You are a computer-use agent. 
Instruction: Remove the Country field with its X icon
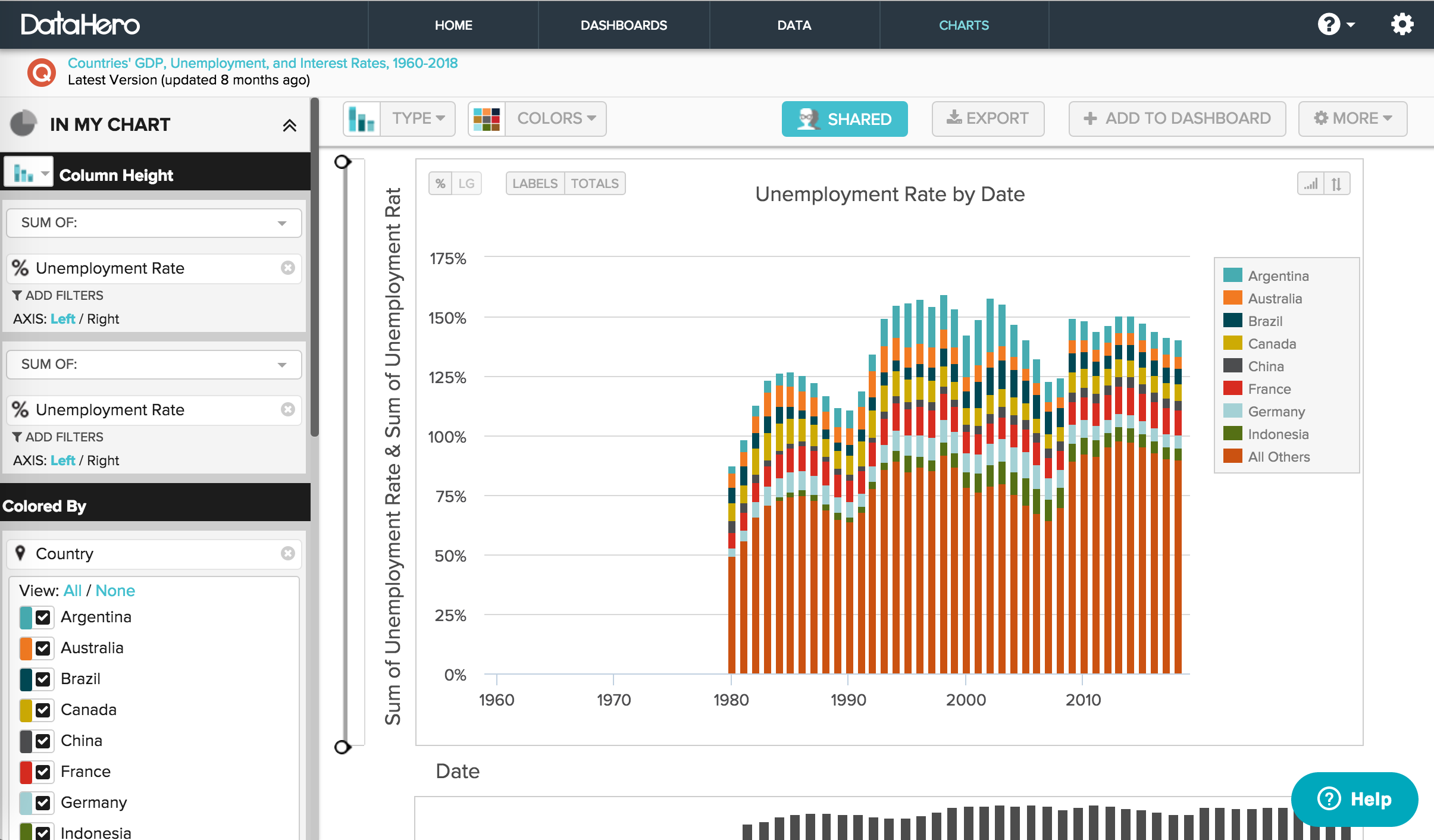288,553
